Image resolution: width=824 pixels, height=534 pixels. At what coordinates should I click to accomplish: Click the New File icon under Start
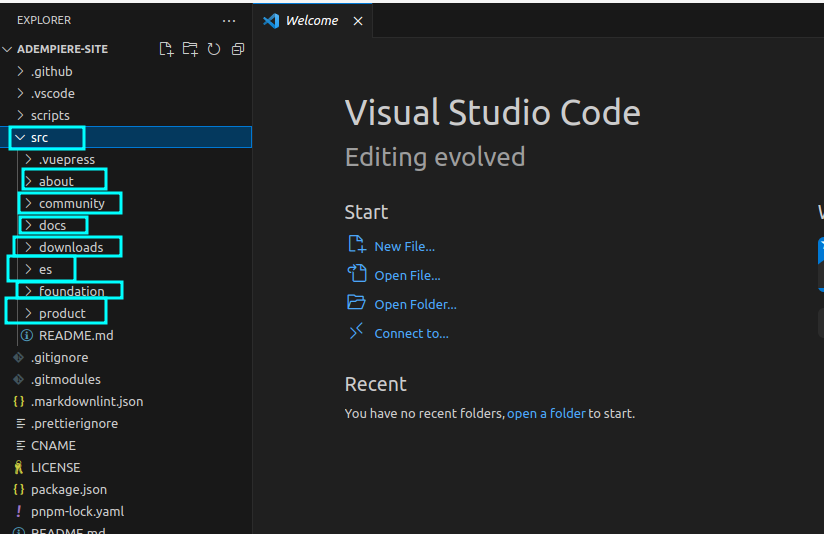(x=357, y=244)
